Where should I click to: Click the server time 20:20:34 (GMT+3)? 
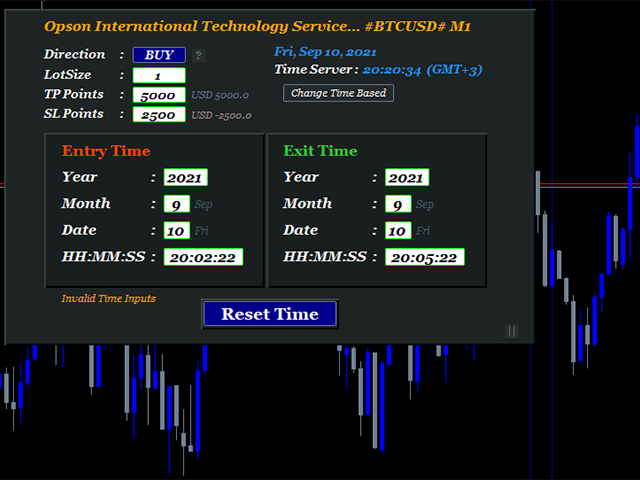click(422, 70)
